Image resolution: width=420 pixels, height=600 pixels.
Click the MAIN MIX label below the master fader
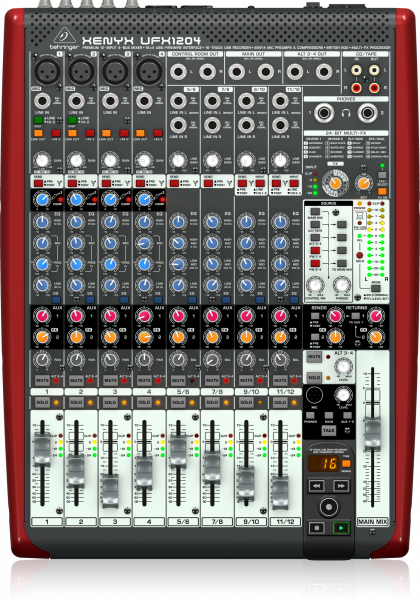click(x=372, y=521)
